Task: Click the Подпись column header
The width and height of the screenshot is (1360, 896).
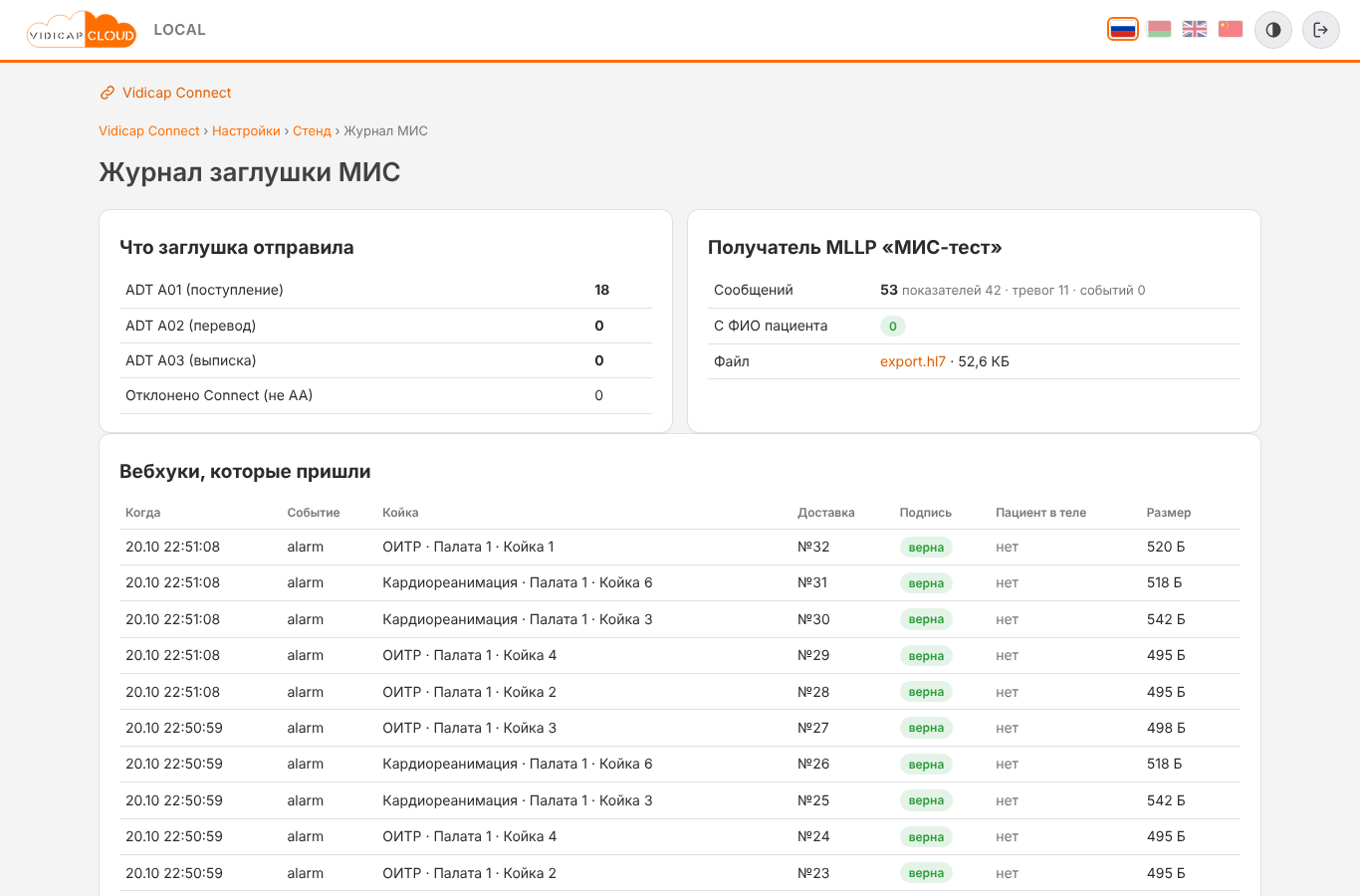Action: (926, 513)
